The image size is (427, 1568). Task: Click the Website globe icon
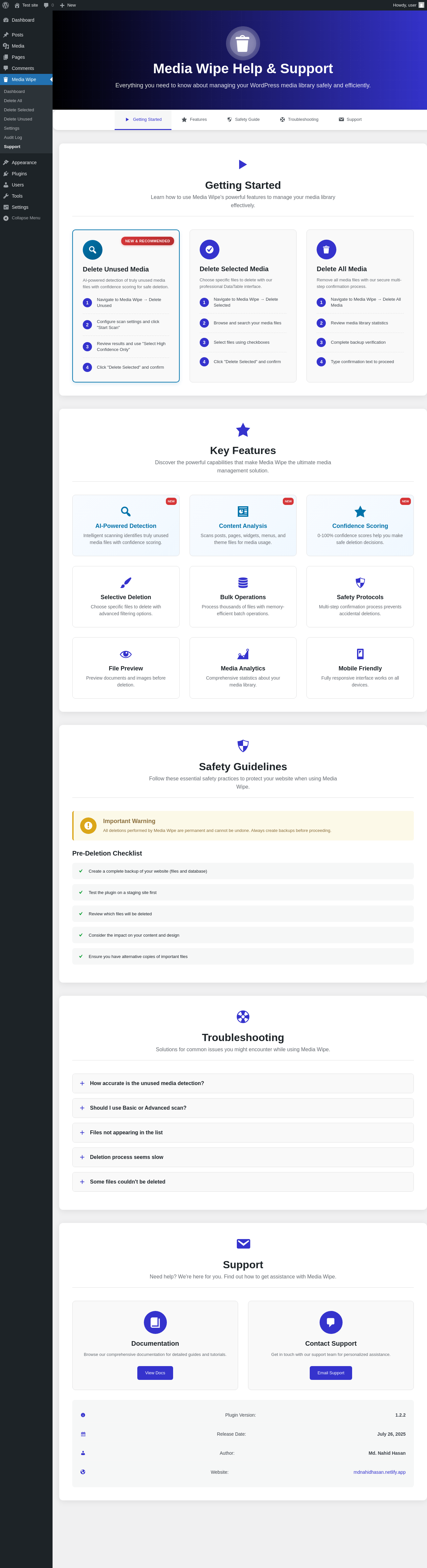click(x=83, y=1472)
